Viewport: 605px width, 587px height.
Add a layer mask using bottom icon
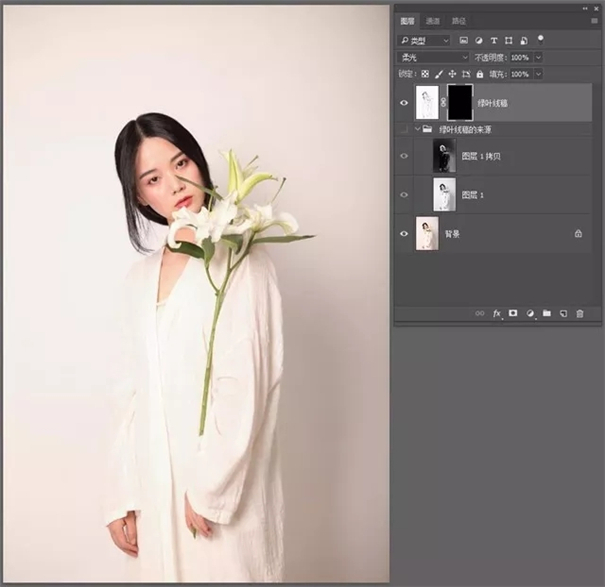click(x=513, y=313)
